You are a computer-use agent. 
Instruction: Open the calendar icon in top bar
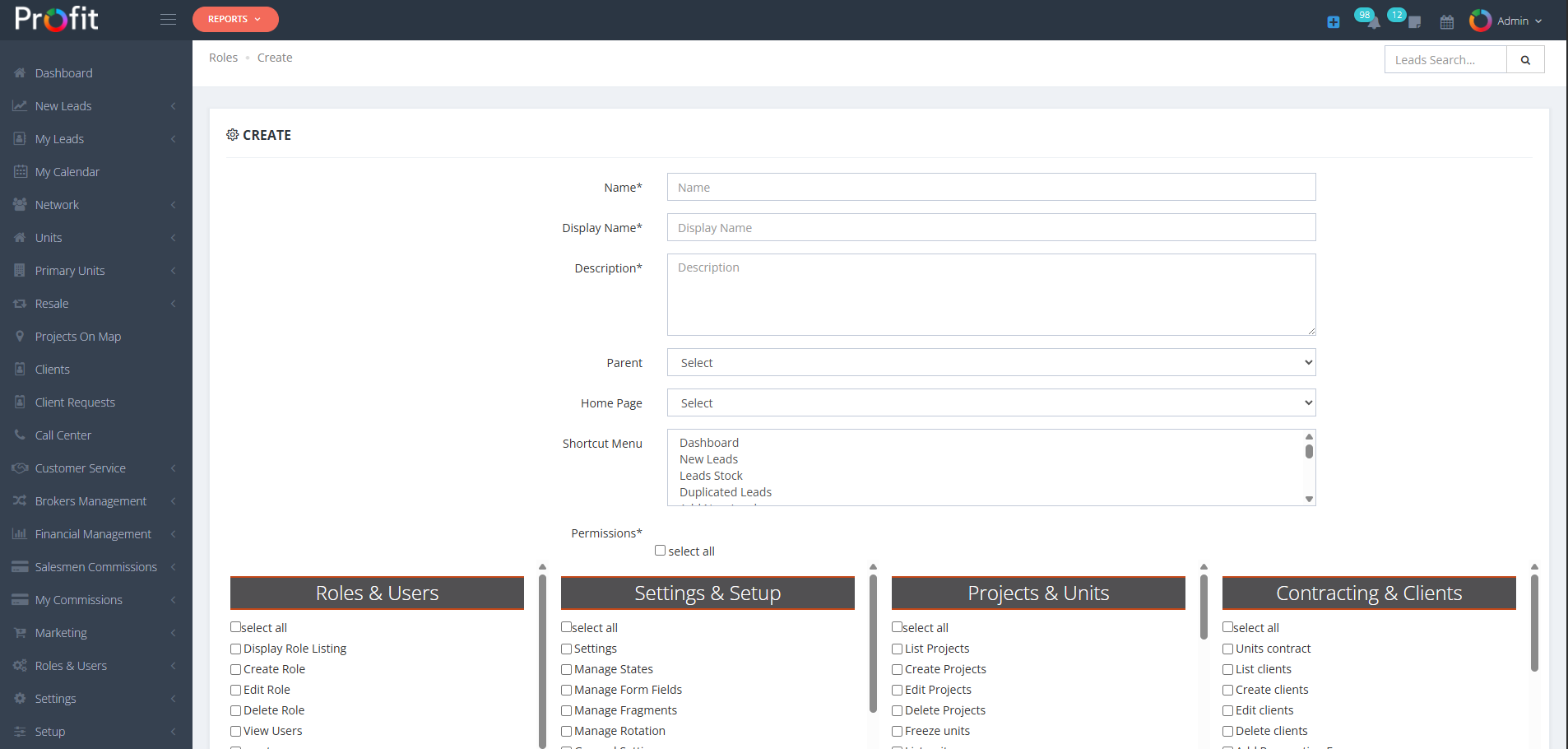pos(1447,22)
